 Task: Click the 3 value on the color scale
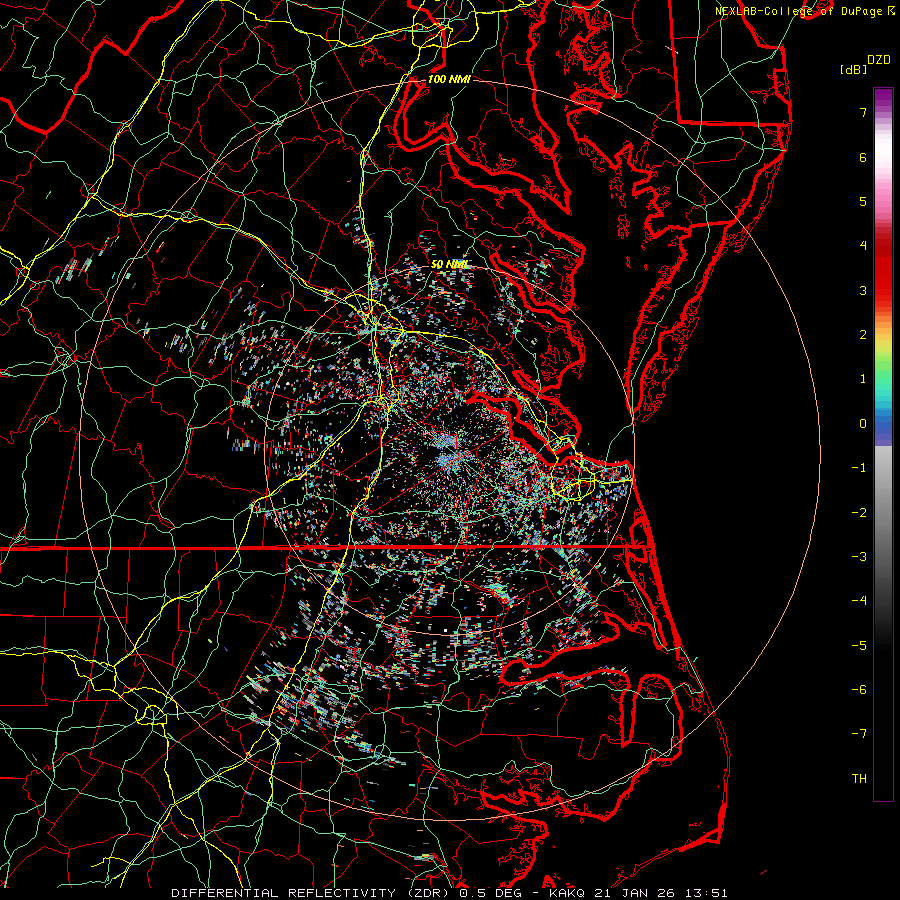tap(863, 290)
